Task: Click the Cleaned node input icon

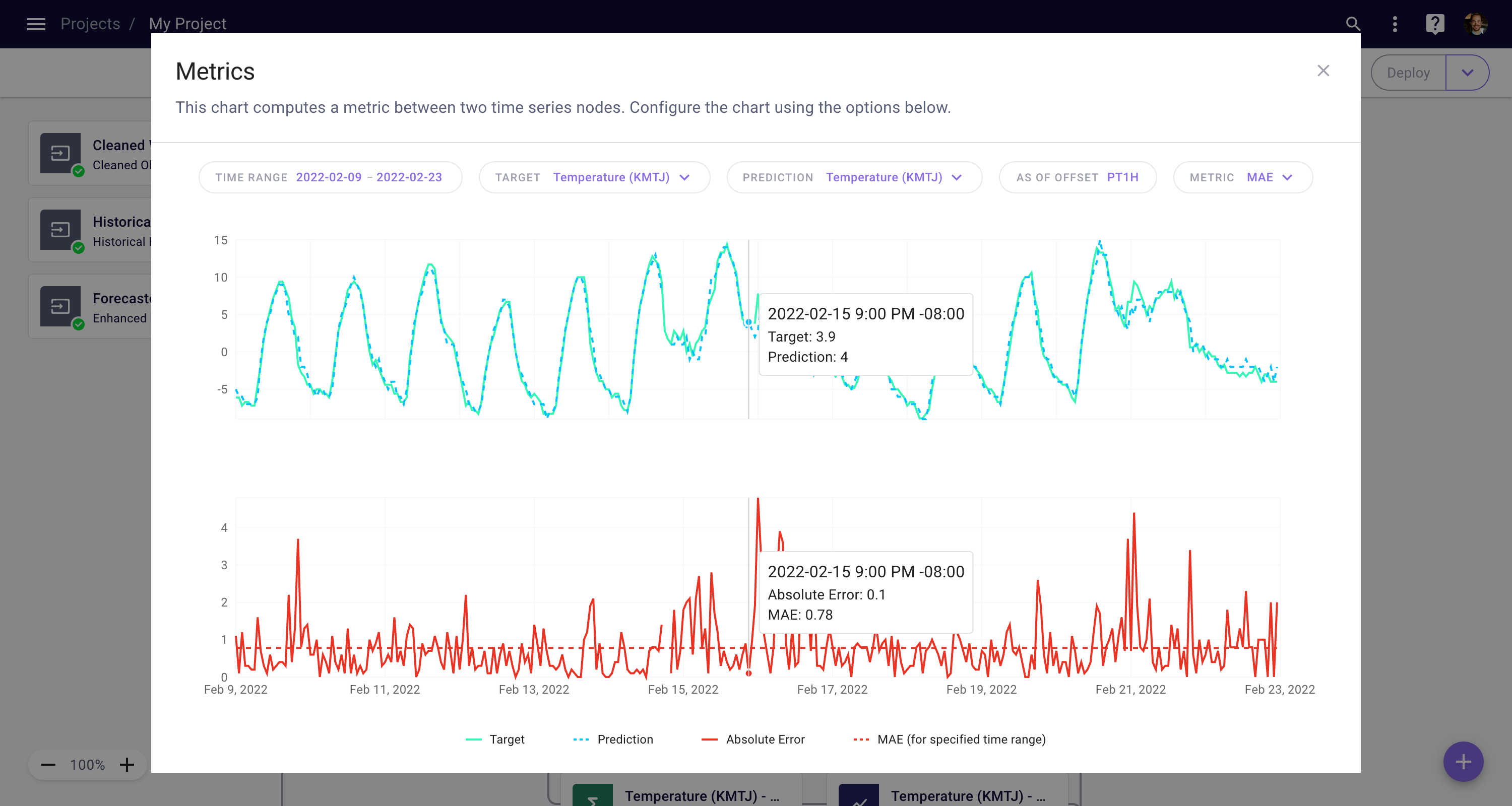Action: (60, 153)
